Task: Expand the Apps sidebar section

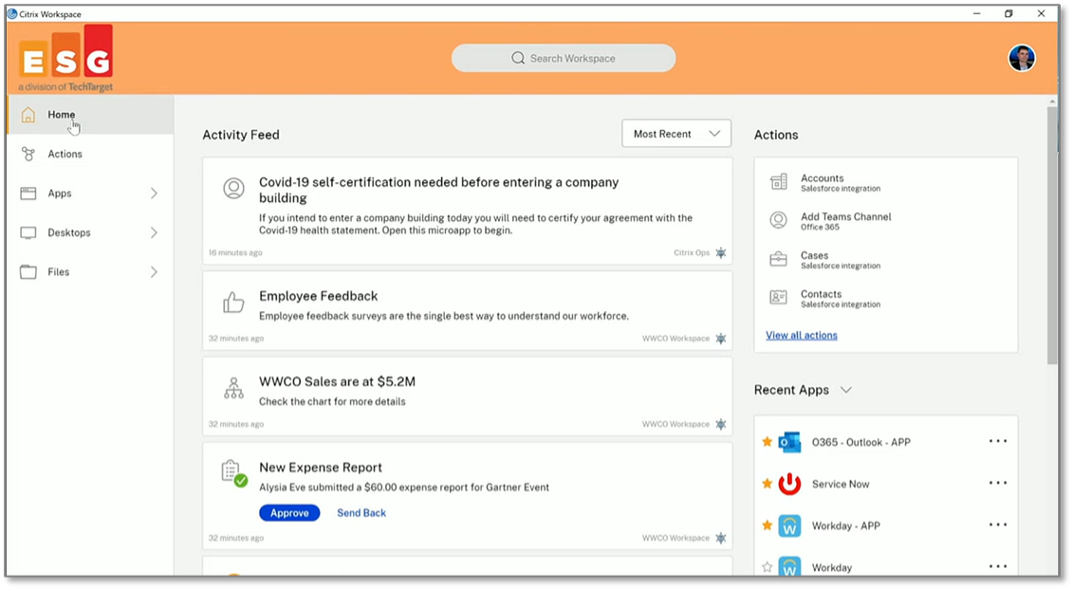Action: (x=153, y=193)
